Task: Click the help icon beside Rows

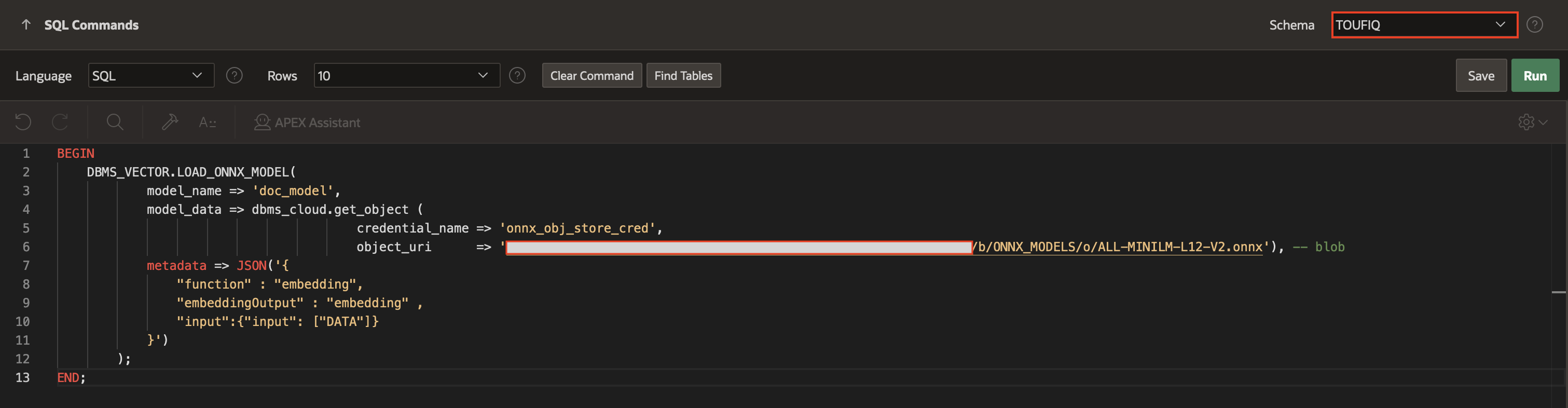Action: click(517, 75)
